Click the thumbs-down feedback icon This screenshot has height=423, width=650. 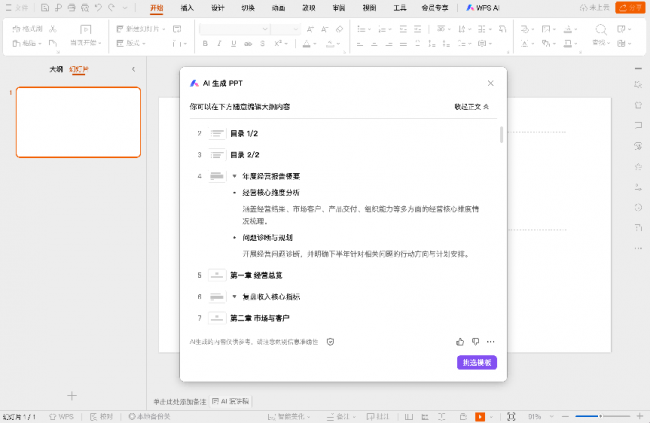coord(475,342)
